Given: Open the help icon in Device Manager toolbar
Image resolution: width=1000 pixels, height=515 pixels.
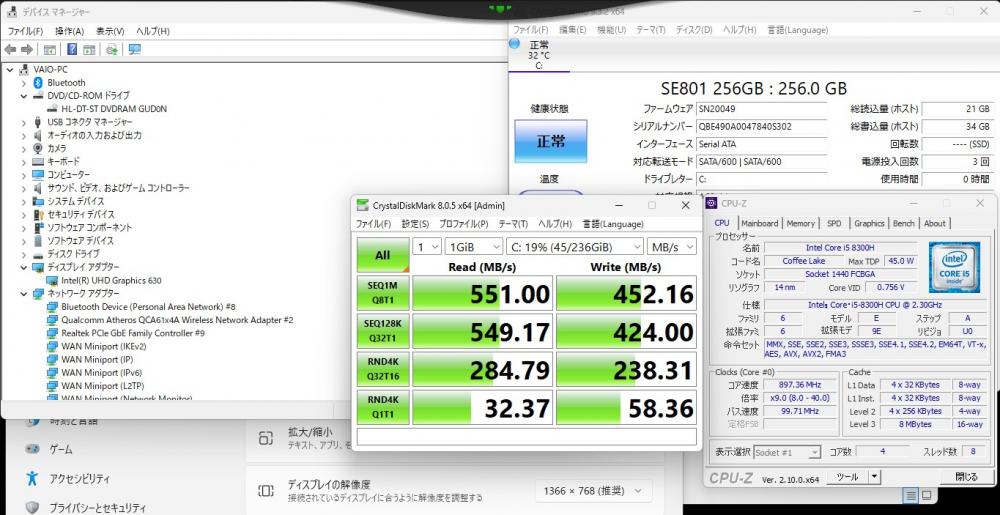Looking at the screenshot, I should 72,50.
